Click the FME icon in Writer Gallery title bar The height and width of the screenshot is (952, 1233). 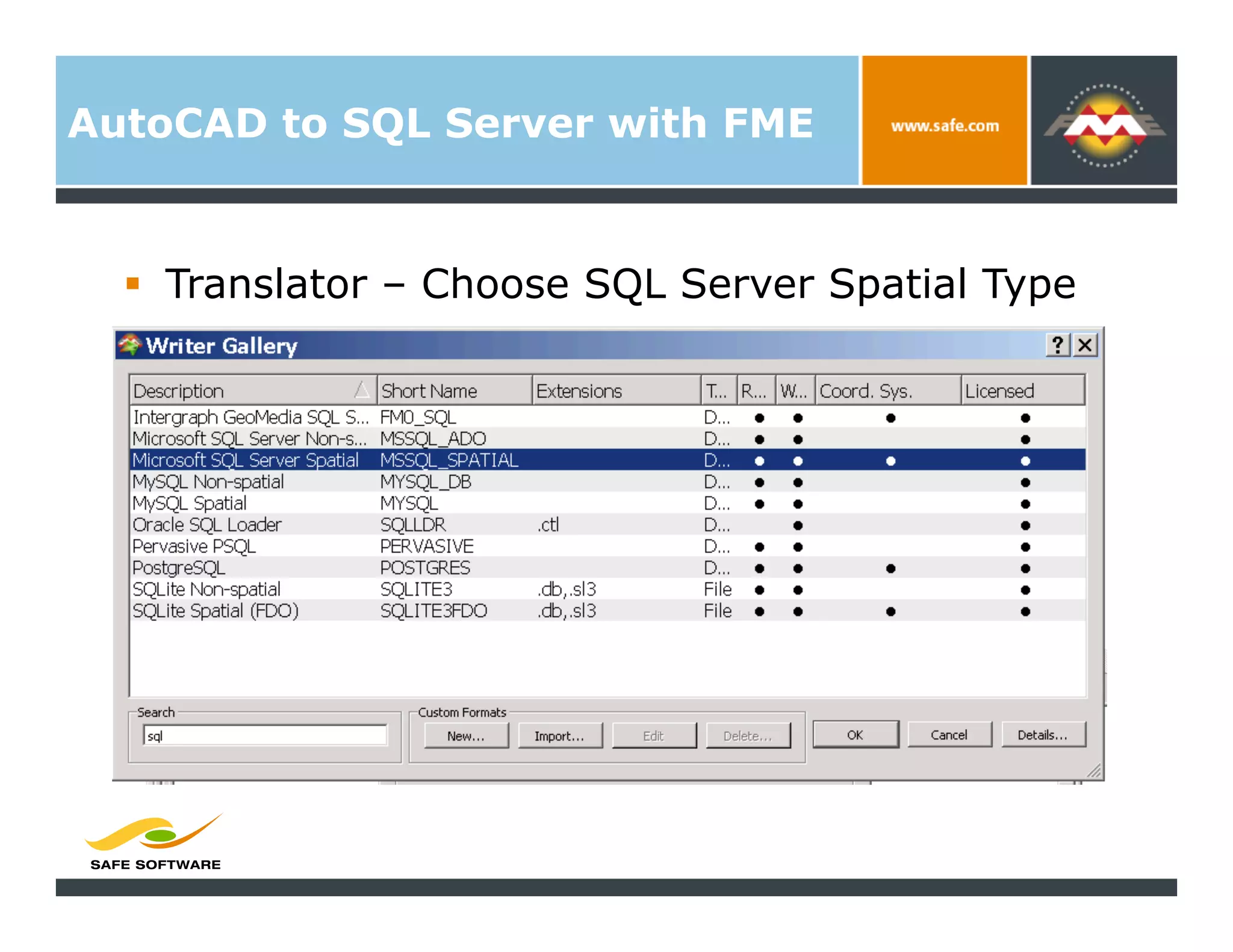click(x=130, y=345)
